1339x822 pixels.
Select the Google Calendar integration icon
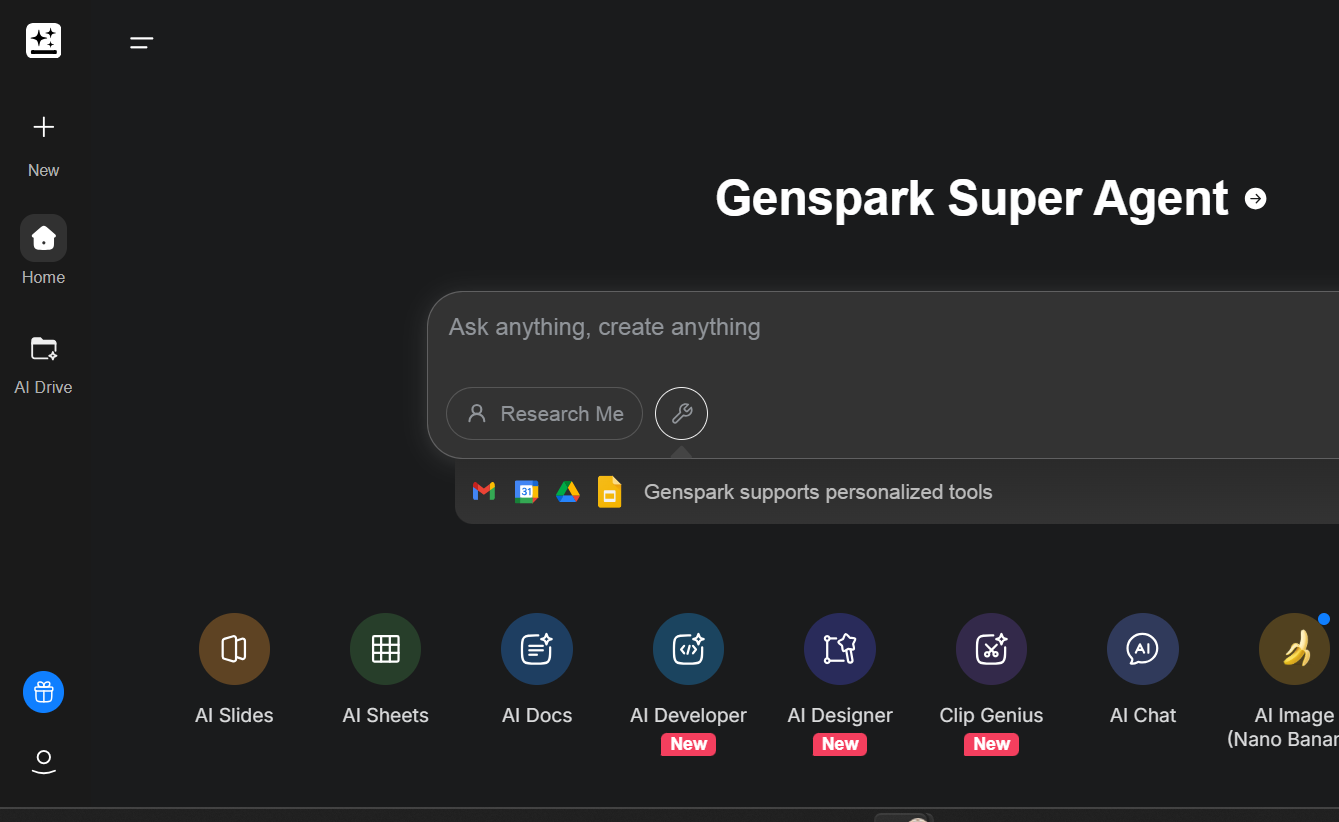526,492
